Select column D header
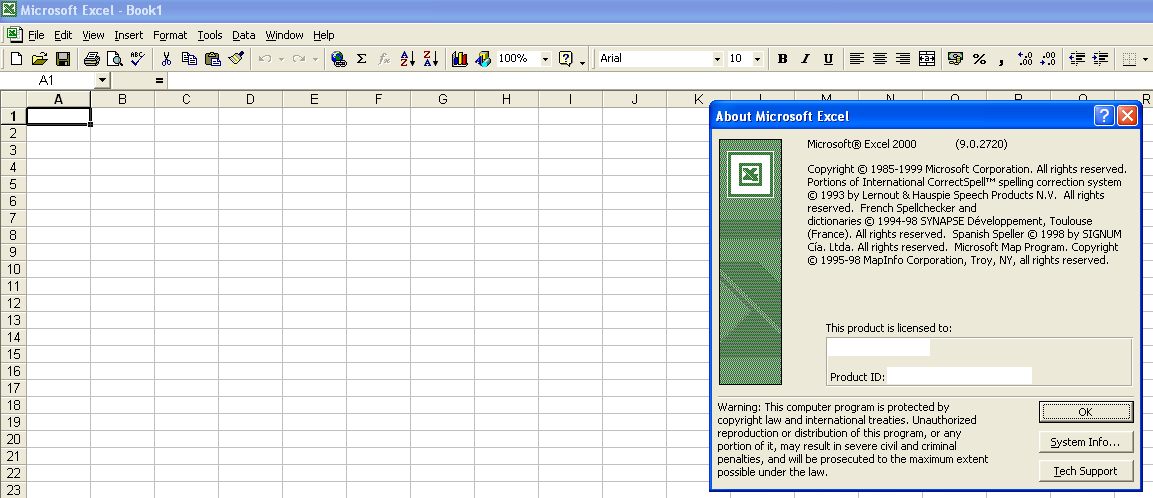The width and height of the screenshot is (1153, 498). pos(250,99)
